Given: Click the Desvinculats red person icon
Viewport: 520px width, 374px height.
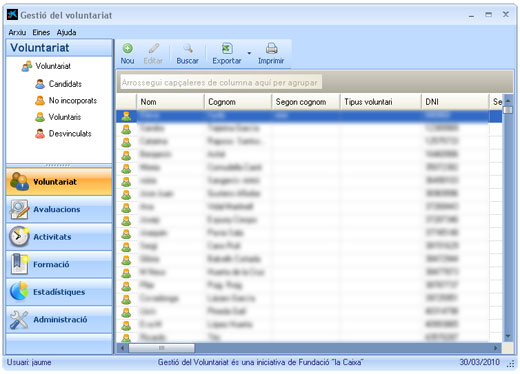Looking at the screenshot, I should pos(40,134).
